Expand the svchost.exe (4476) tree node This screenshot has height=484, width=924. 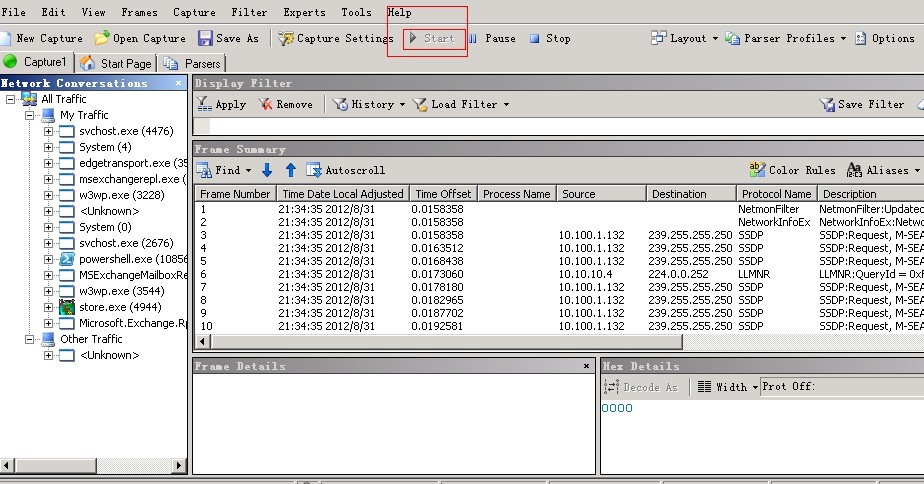click(49, 131)
